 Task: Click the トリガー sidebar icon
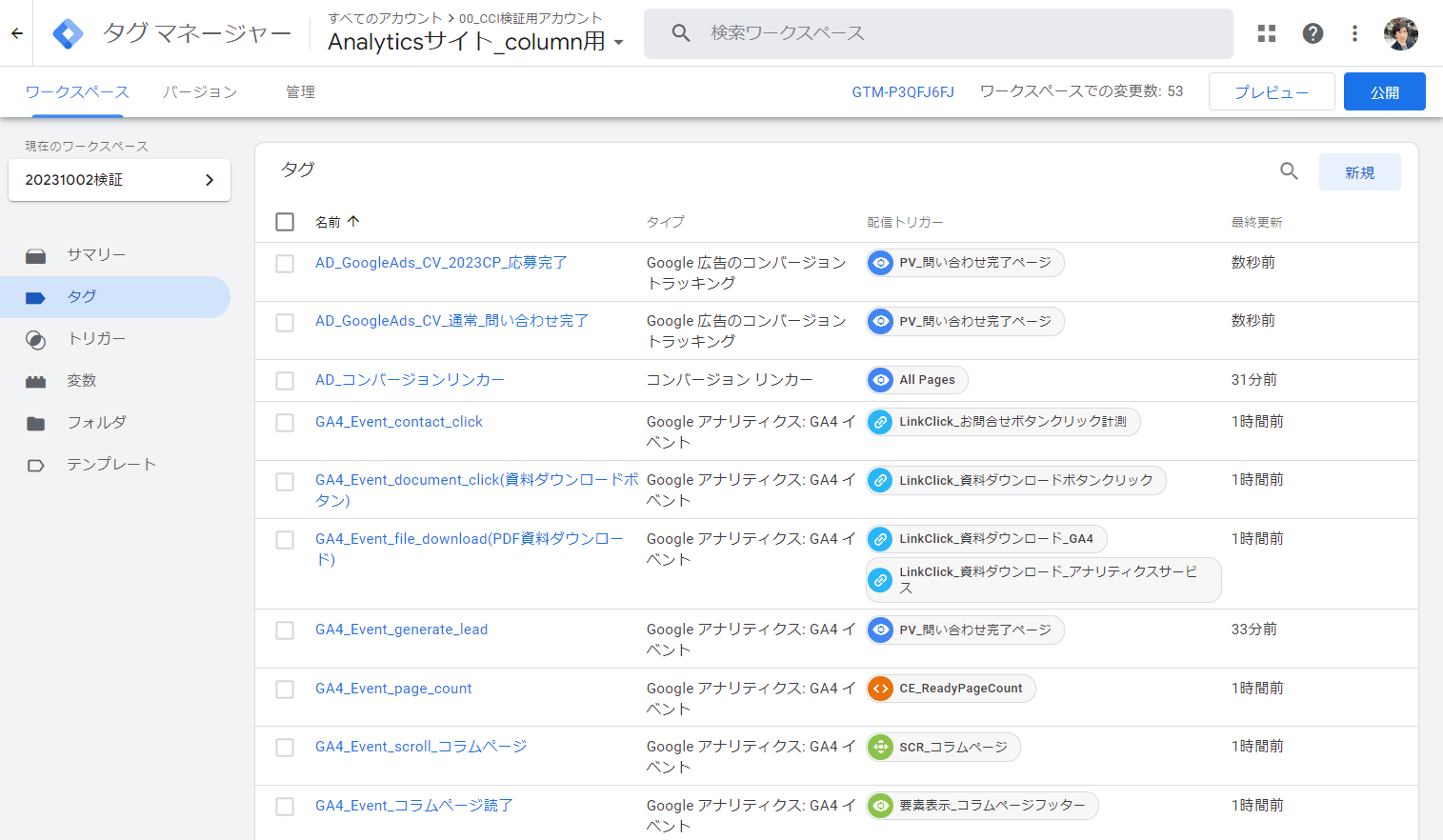(x=36, y=340)
